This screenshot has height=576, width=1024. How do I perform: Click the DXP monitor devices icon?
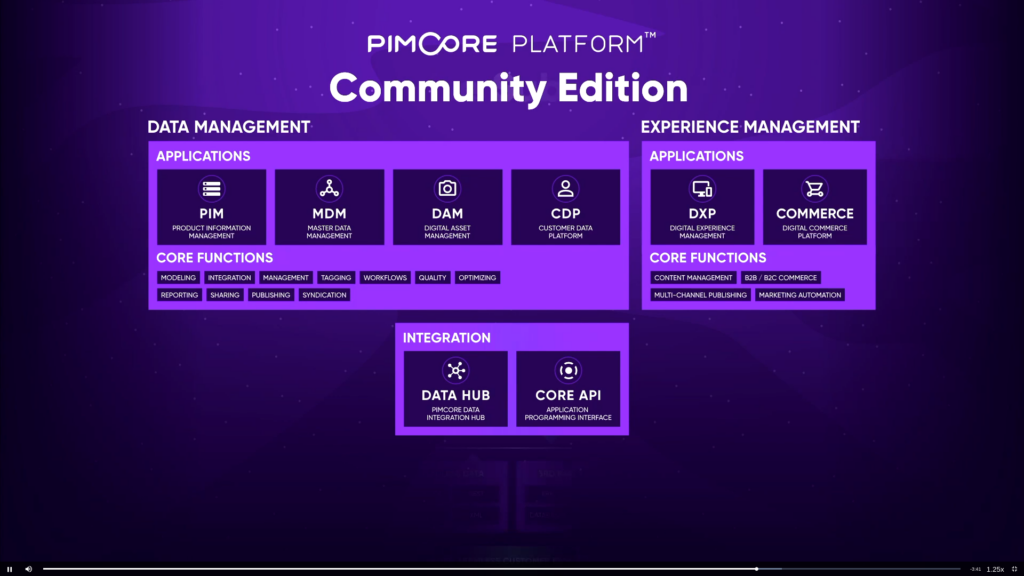(702, 189)
